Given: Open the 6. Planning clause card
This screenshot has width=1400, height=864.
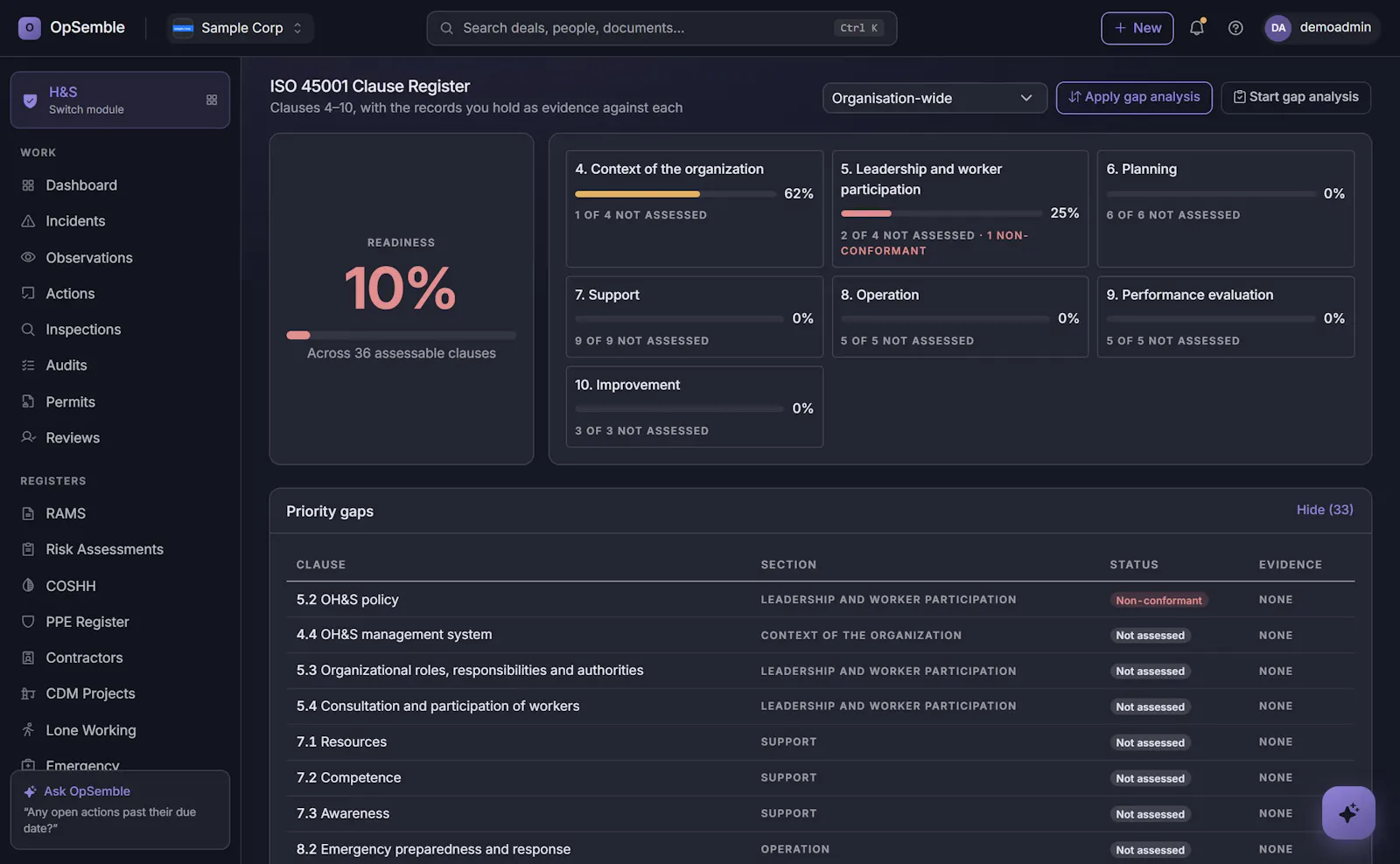Looking at the screenshot, I should coord(1225,209).
